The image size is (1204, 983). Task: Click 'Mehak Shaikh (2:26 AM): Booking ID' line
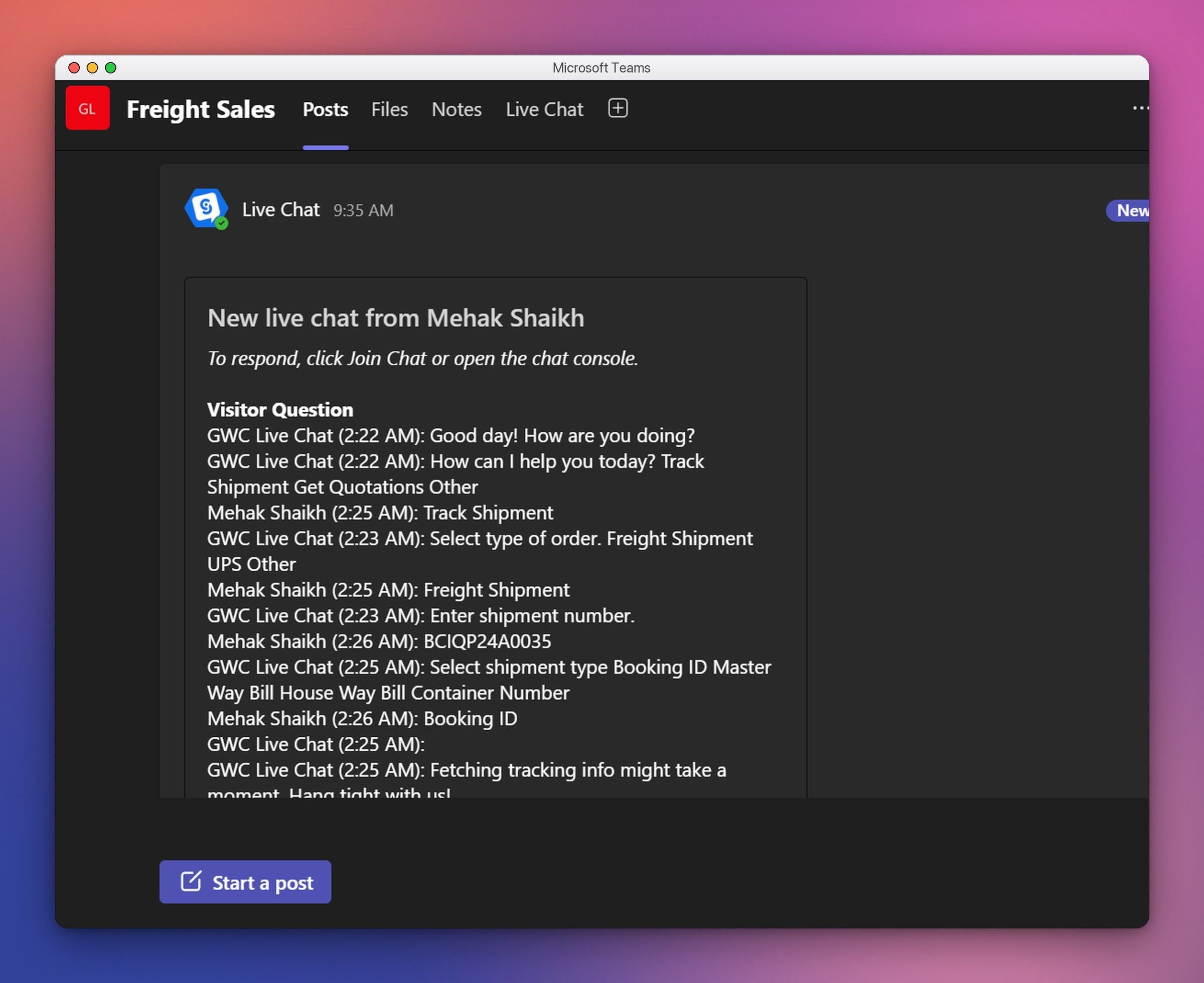(x=362, y=719)
